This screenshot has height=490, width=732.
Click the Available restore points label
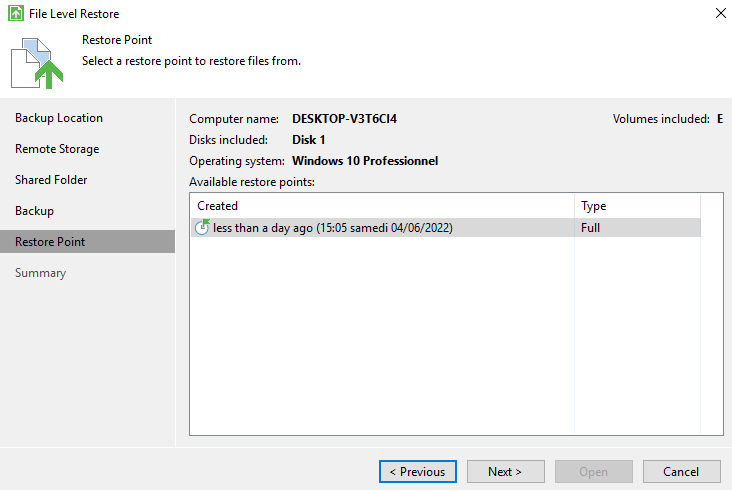(x=252, y=182)
